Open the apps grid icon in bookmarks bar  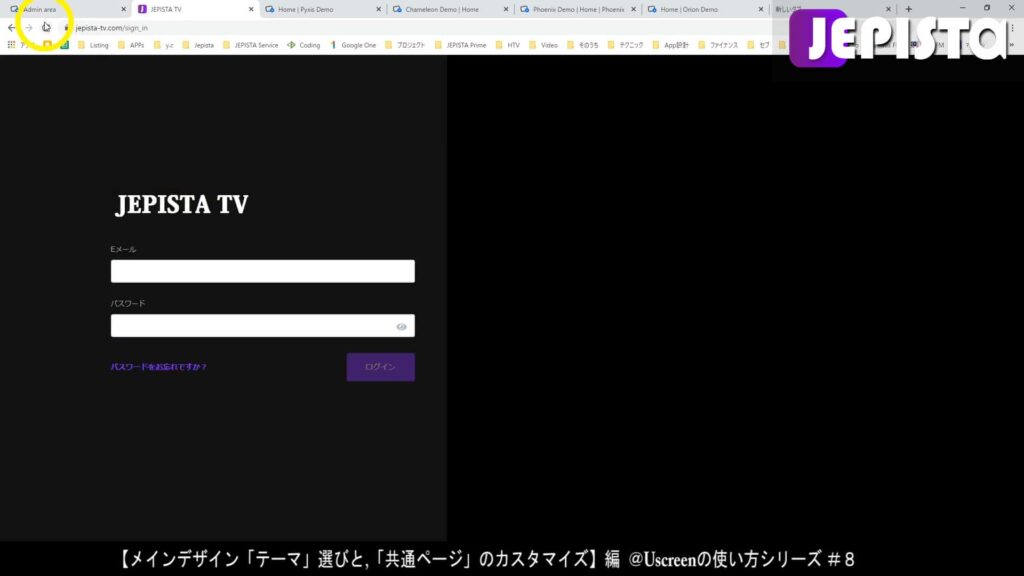tap(11, 45)
